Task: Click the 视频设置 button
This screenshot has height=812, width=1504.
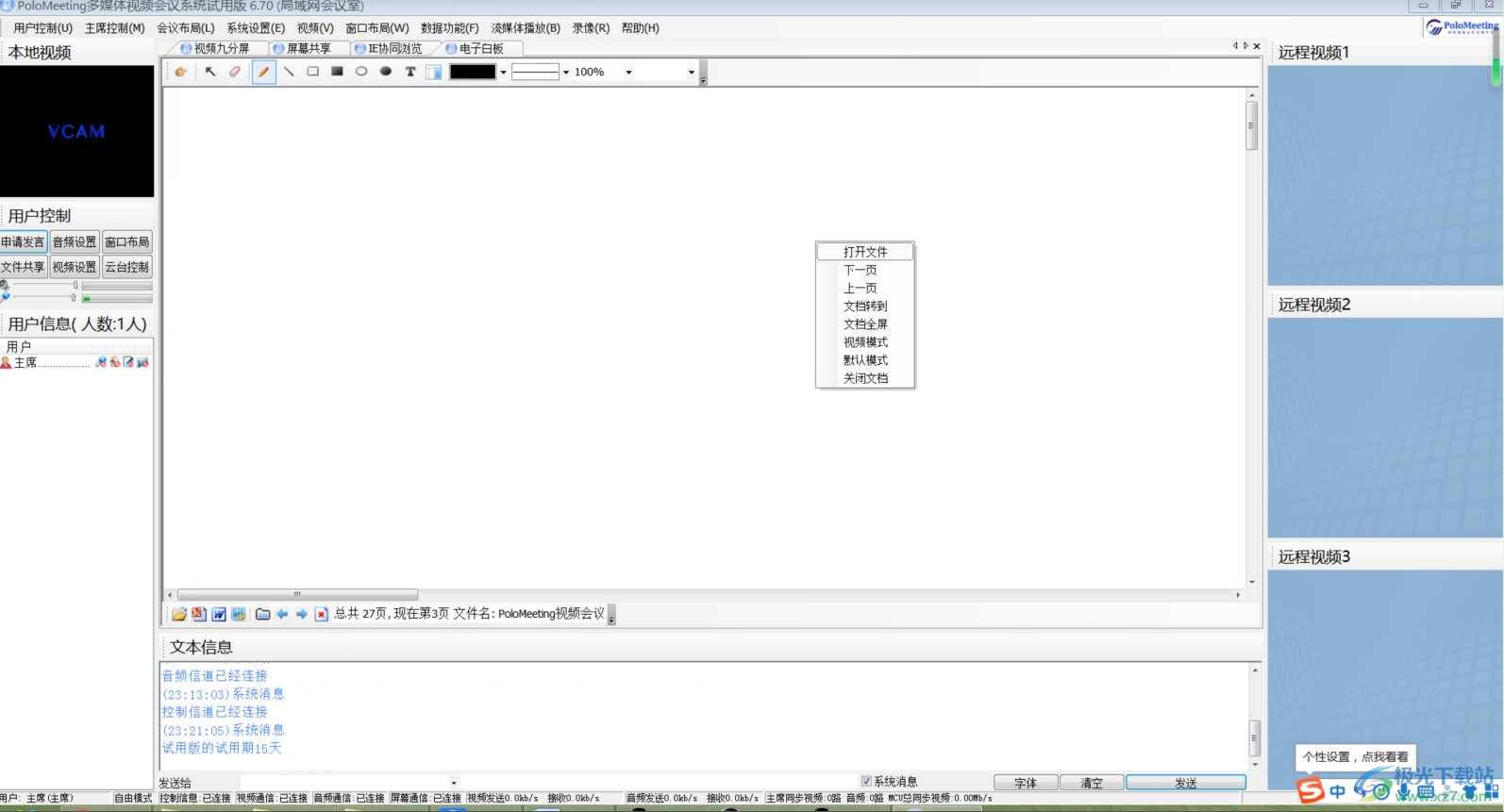Action: pyautogui.click(x=75, y=267)
